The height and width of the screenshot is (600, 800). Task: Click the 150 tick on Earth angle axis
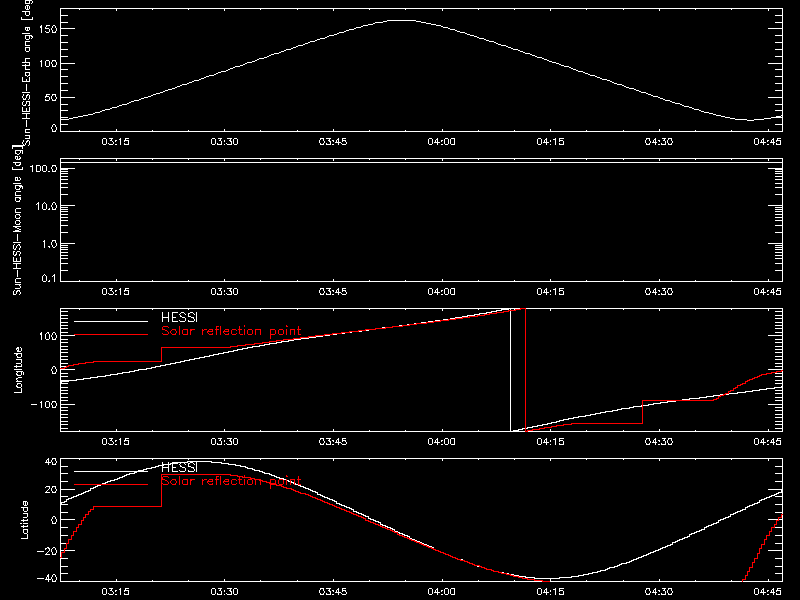click(x=47, y=29)
